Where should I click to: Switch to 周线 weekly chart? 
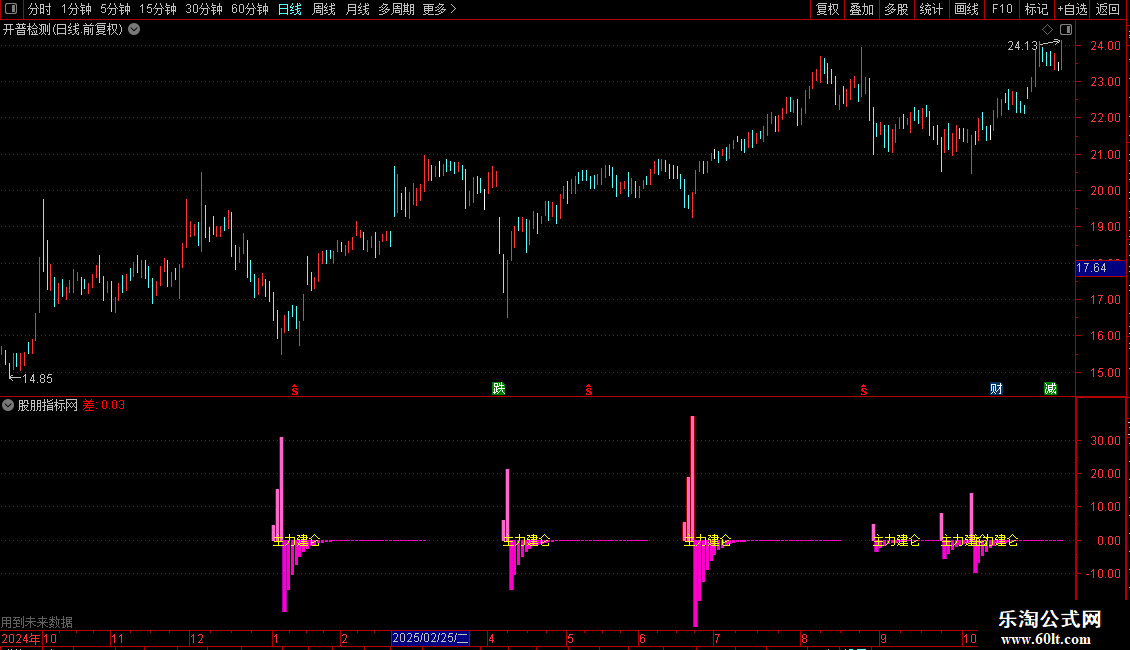(324, 9)
